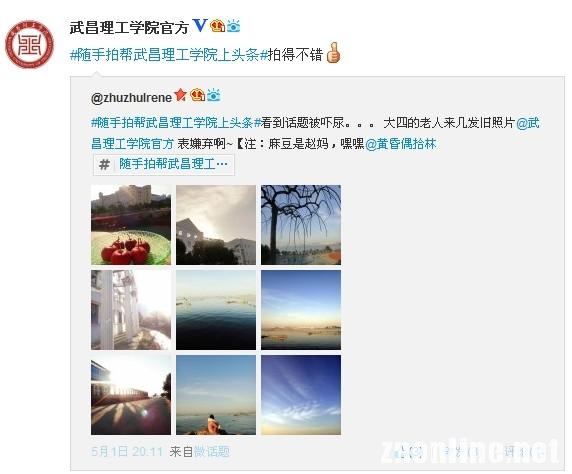Viewport: 572px width, 474px height.
Task: View the sunlit road with shadows photo
Action: (131, 395)
